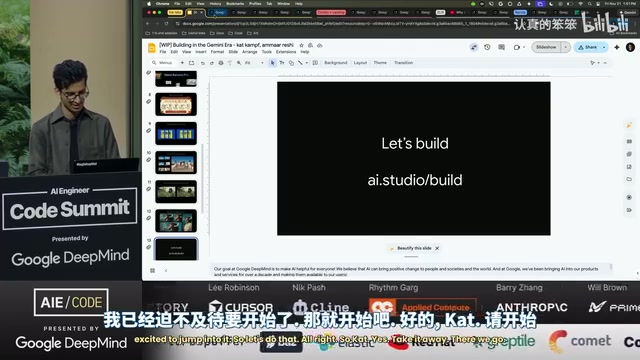
Task: Select the paint format tool
Action: click(x=229, y=63)
